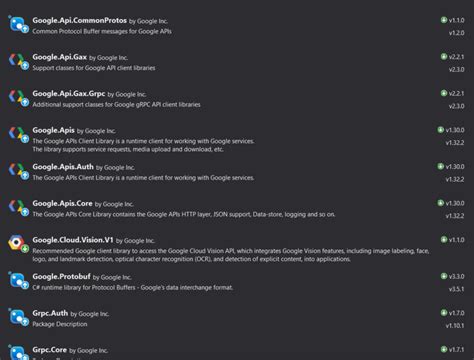
Task: Click the Google.Api.Gax package icon
Action: tap(19, 61)
